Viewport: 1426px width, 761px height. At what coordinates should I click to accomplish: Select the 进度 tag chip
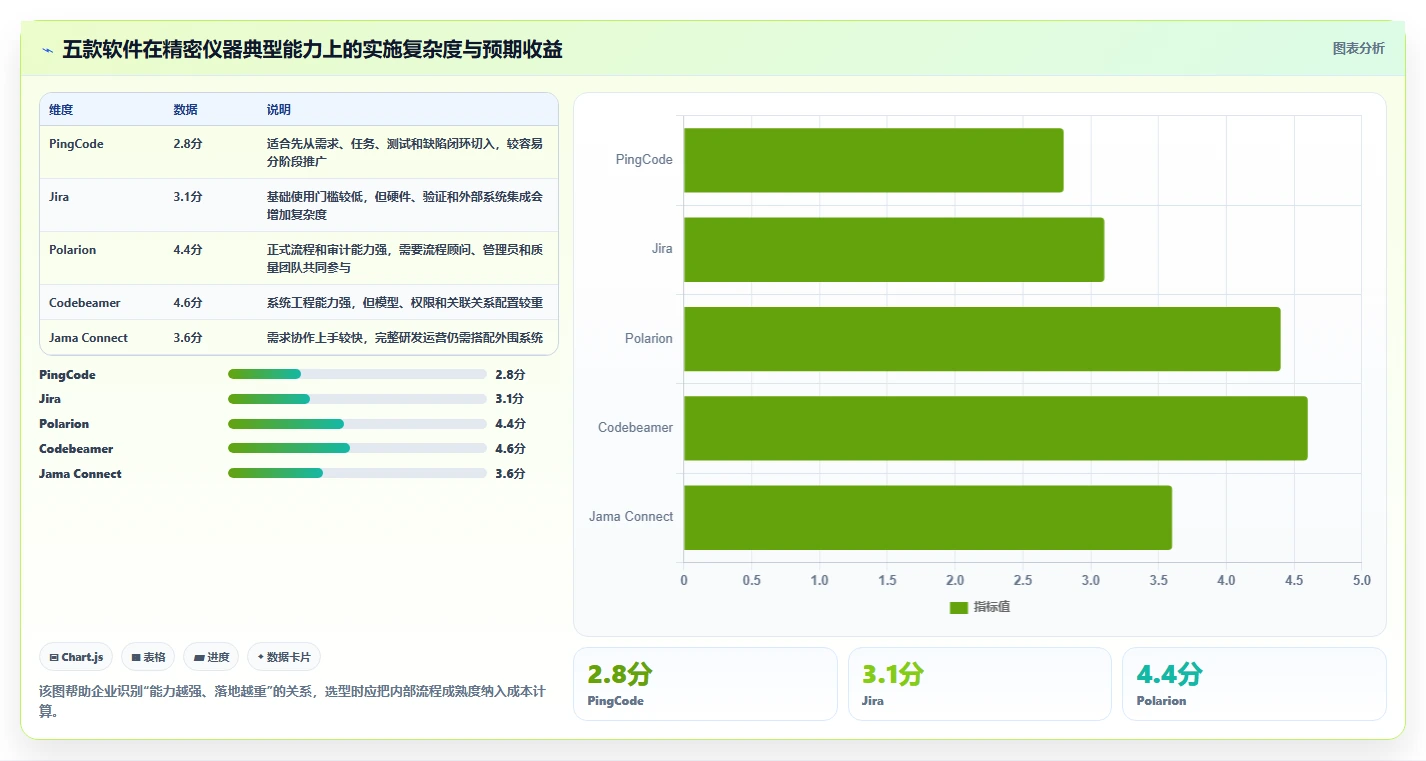point(211,657)
